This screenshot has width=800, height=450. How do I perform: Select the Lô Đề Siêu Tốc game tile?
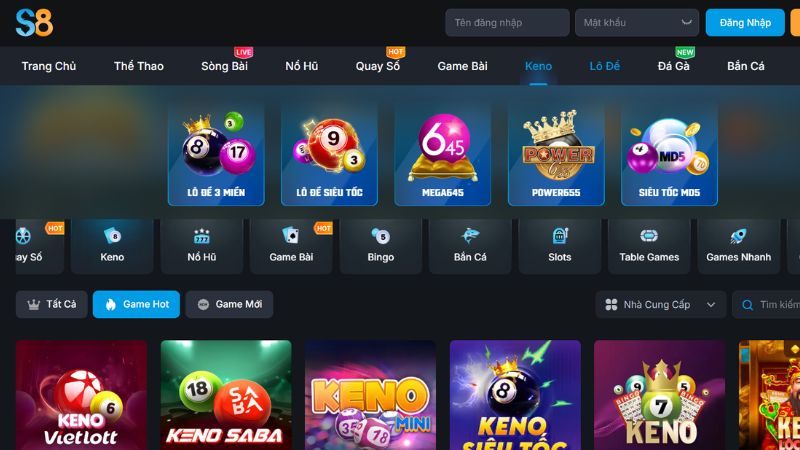pos(330,155)
